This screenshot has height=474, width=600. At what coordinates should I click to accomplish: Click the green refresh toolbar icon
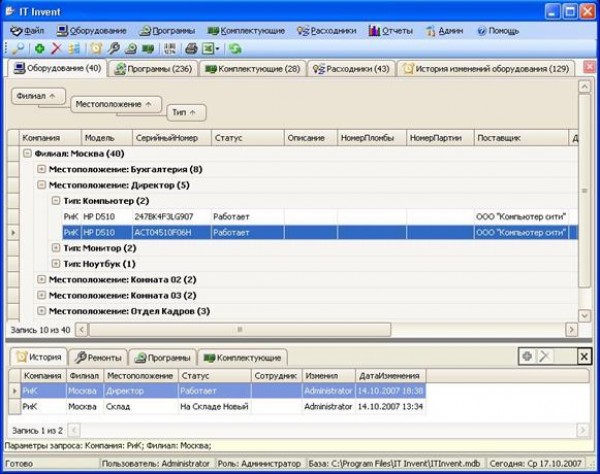point(235,48)
